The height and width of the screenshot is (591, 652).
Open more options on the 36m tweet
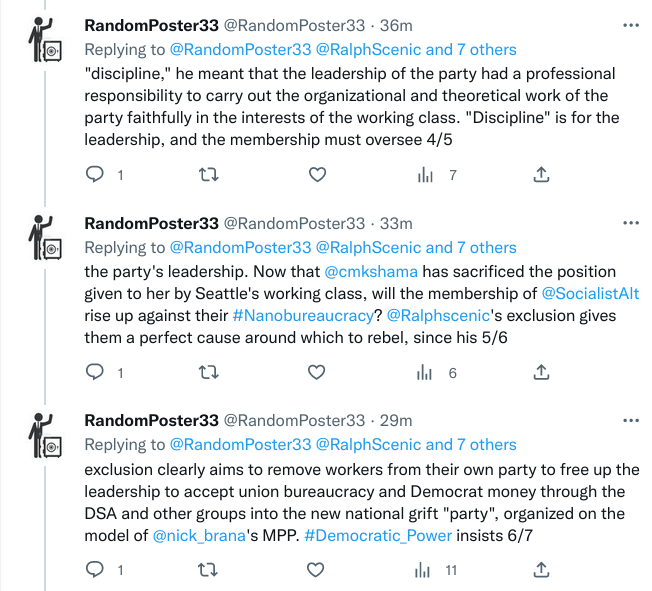pyautogui.click(x=629, y=23)
